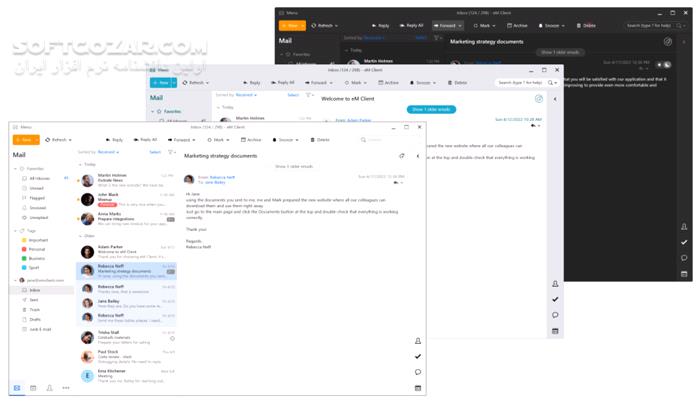Open the Menu button in front window
The height and width of the screenshot is (405, 700).
point(23,127)
